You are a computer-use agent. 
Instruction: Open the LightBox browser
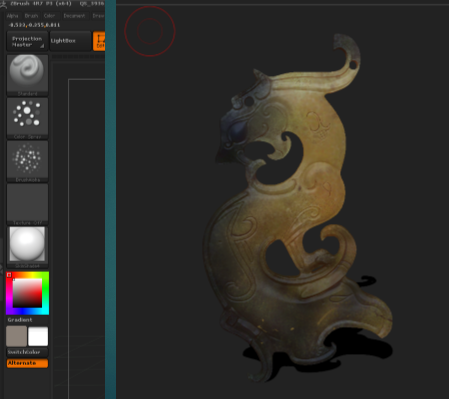click(x=70, y=41)
